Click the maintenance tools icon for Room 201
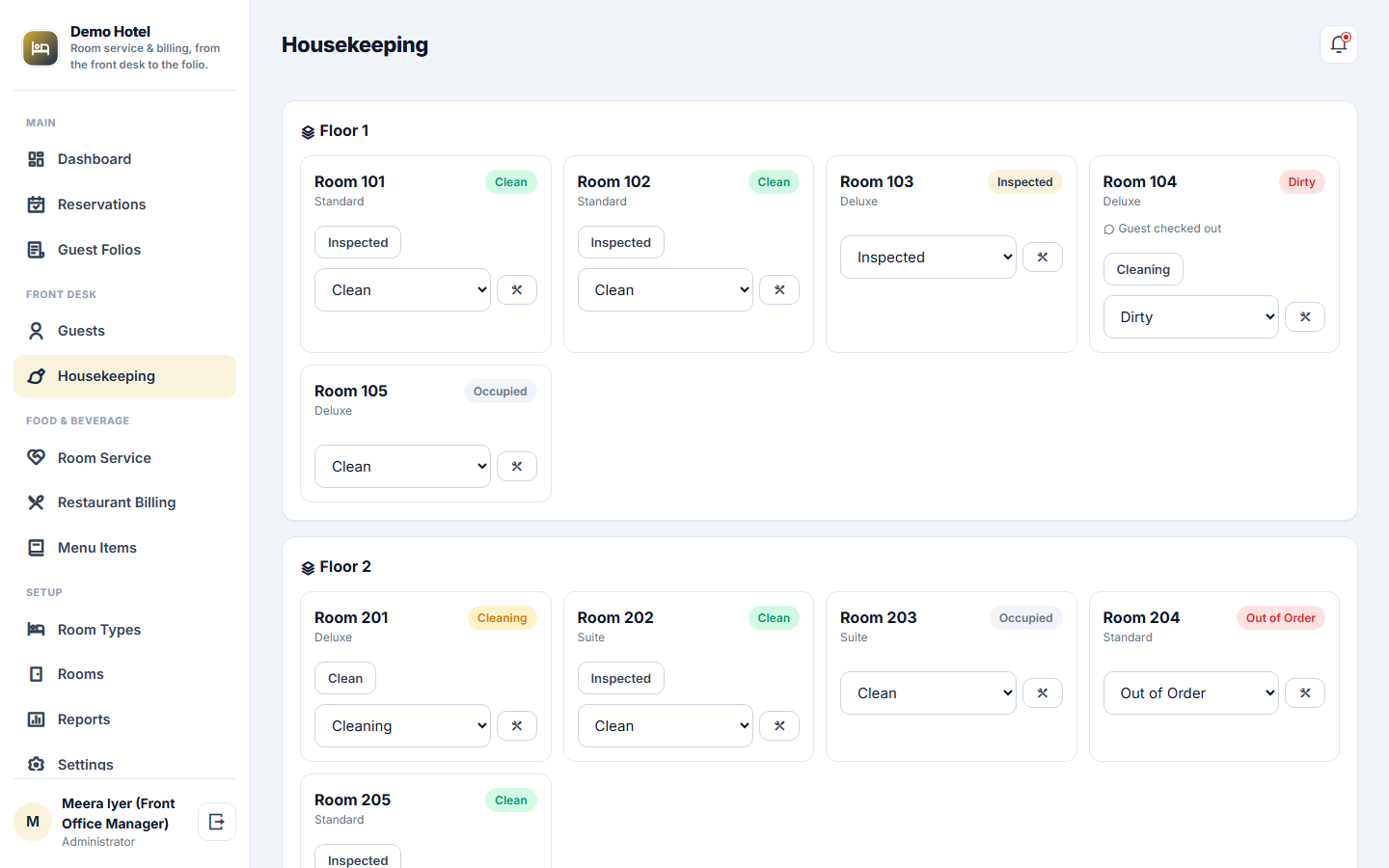This screenshot has width=1389, height=868. [517, 726]
